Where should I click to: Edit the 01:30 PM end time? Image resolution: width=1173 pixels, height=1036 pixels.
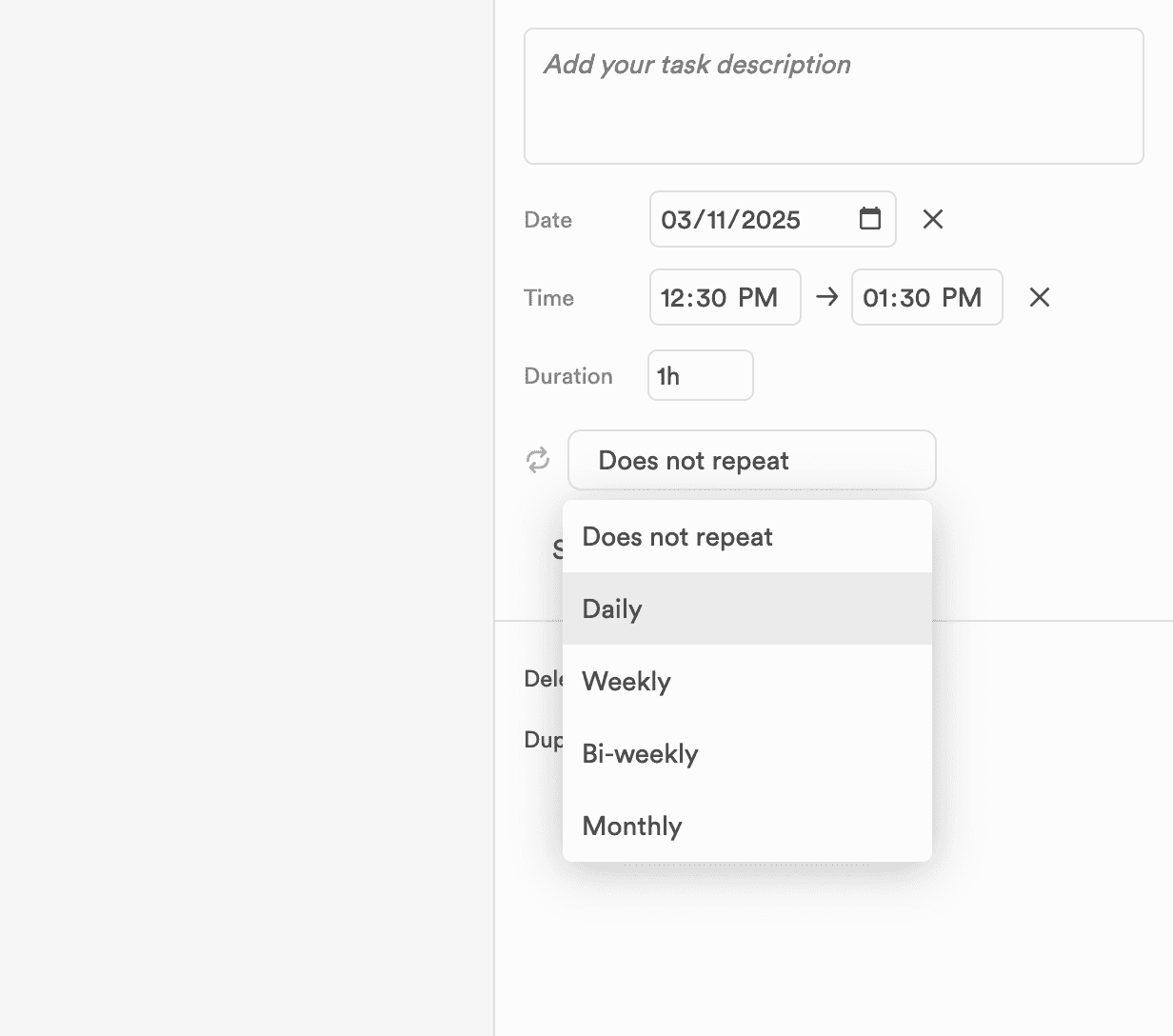click(927, 297)
